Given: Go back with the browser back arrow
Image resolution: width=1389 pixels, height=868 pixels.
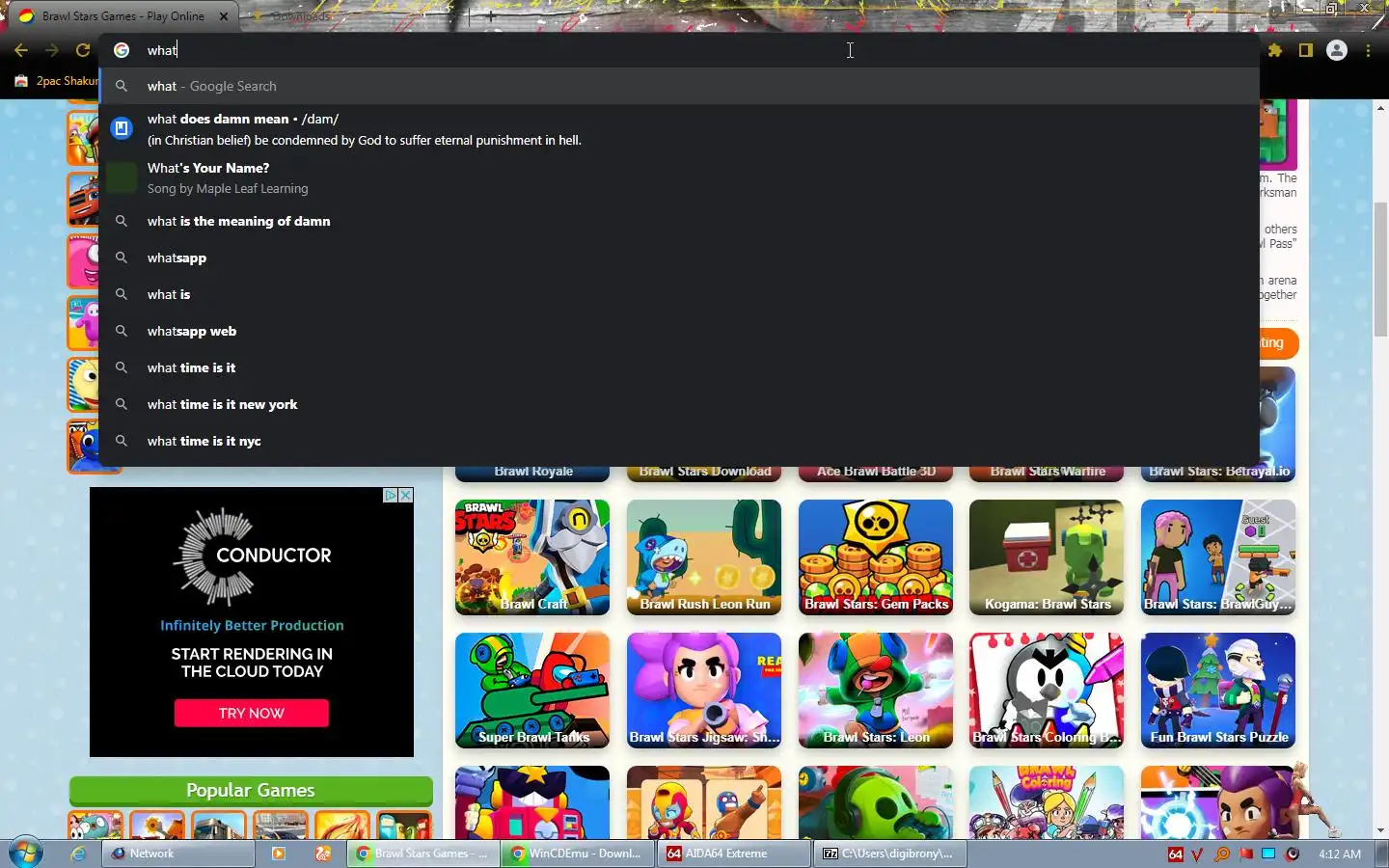Looking at the screenshot, I should (21, 50).
